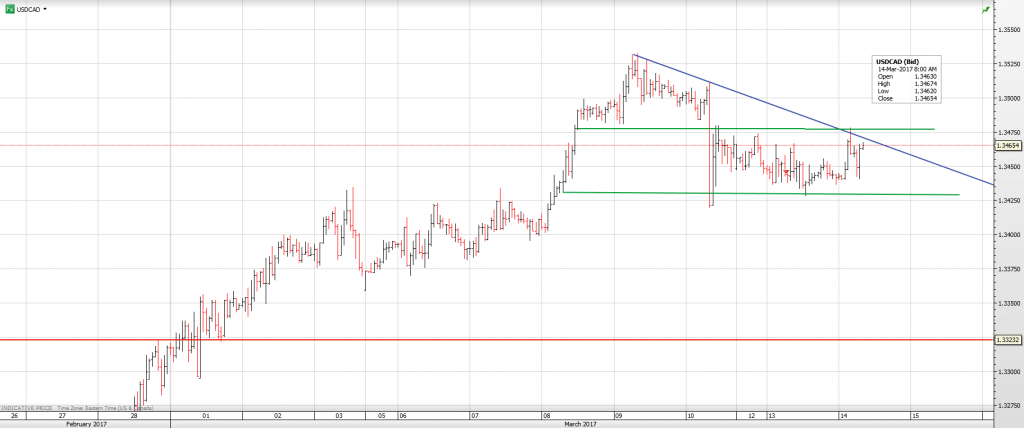Click the 1.32750 price axis label

pos(1008,405)
